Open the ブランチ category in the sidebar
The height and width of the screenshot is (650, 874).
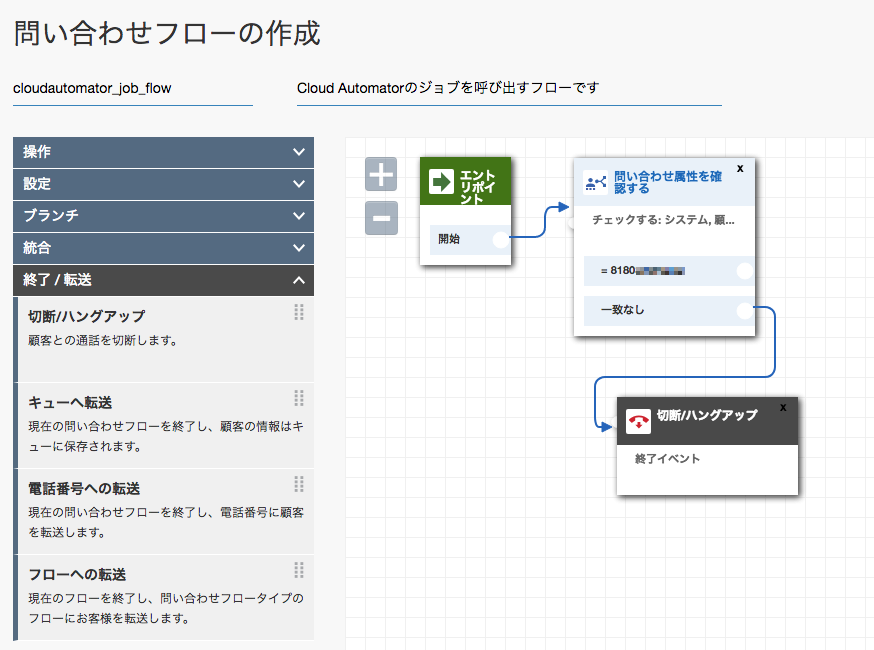click(x=160, y=216)
